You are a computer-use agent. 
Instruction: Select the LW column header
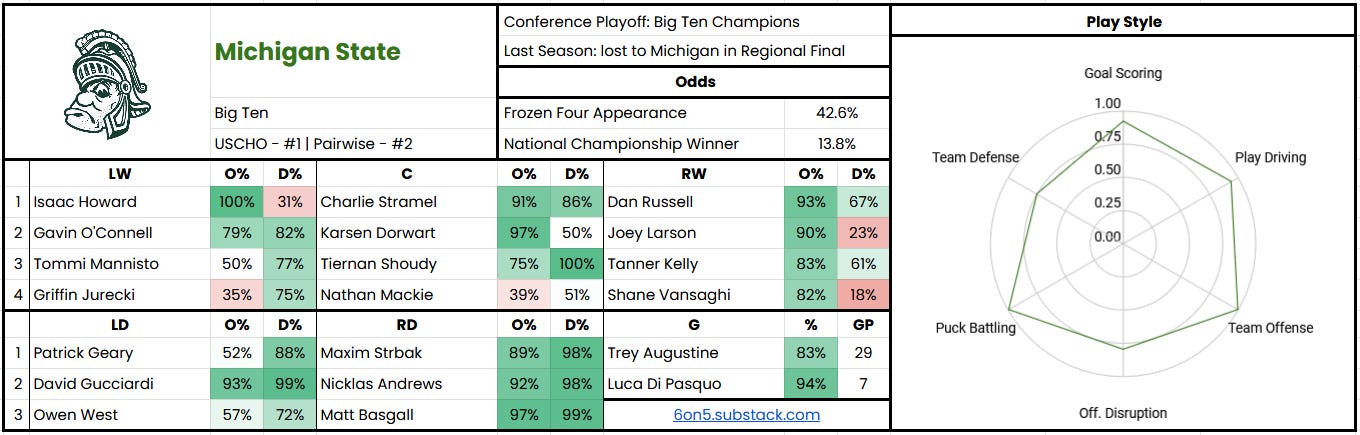click(x=120, y=174)
